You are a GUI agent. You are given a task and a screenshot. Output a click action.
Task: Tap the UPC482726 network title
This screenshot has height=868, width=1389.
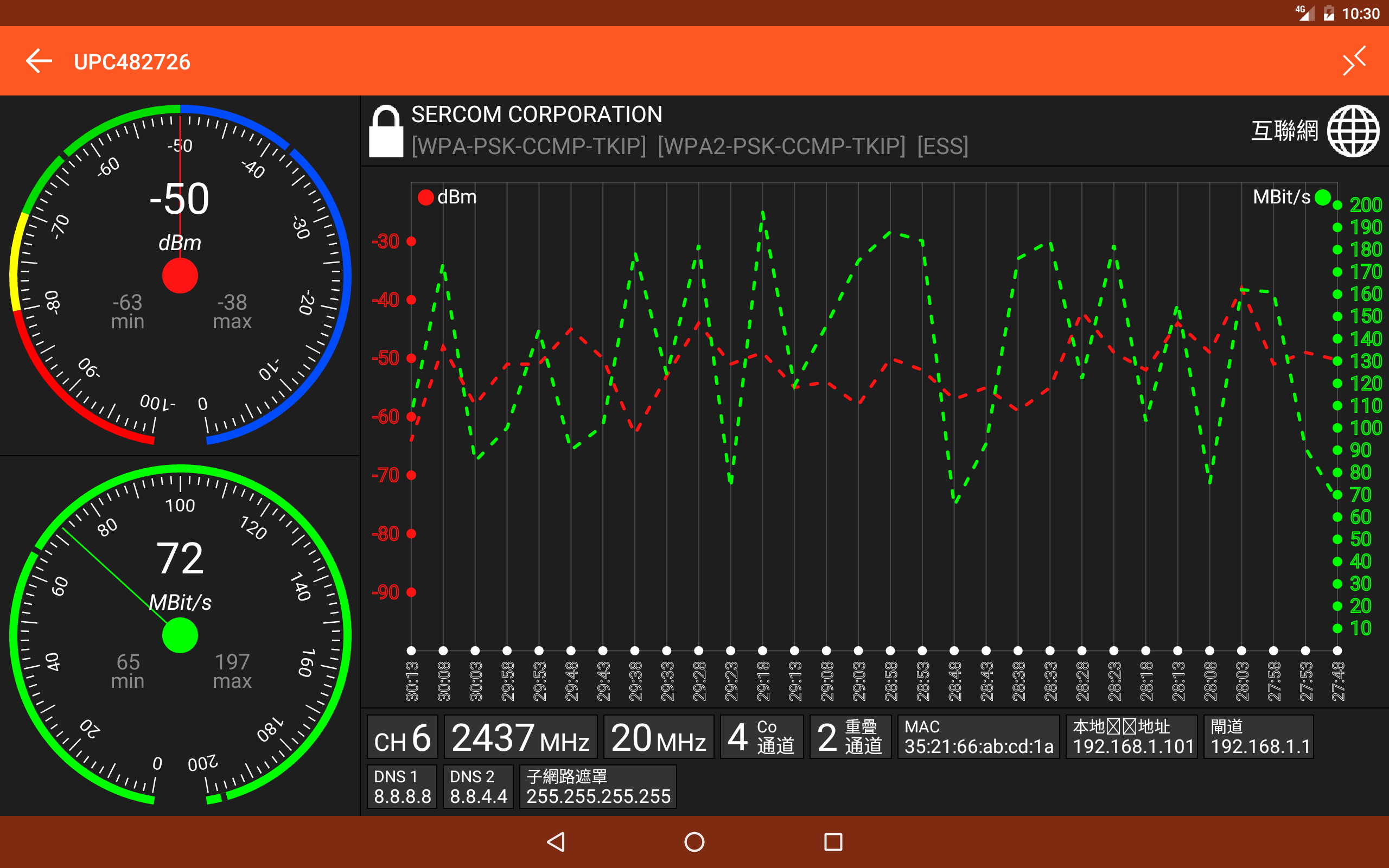(x=132, y=62)
